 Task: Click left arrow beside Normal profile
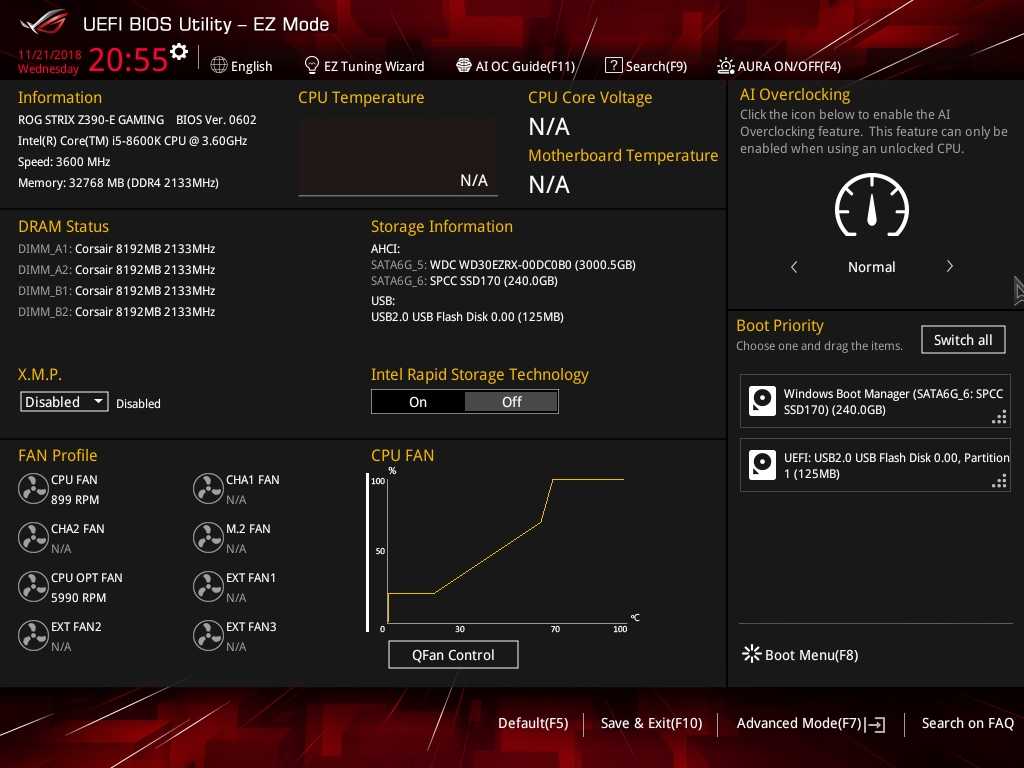pyautogui.click(x=794, y=267)
